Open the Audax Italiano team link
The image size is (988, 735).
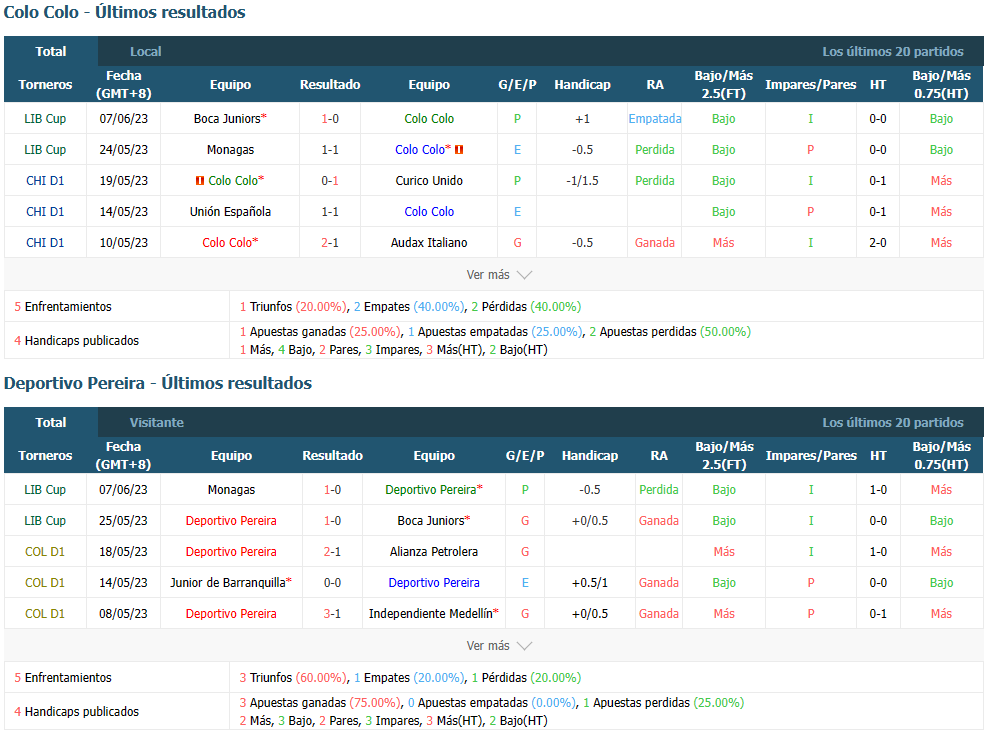pos(429,243)
